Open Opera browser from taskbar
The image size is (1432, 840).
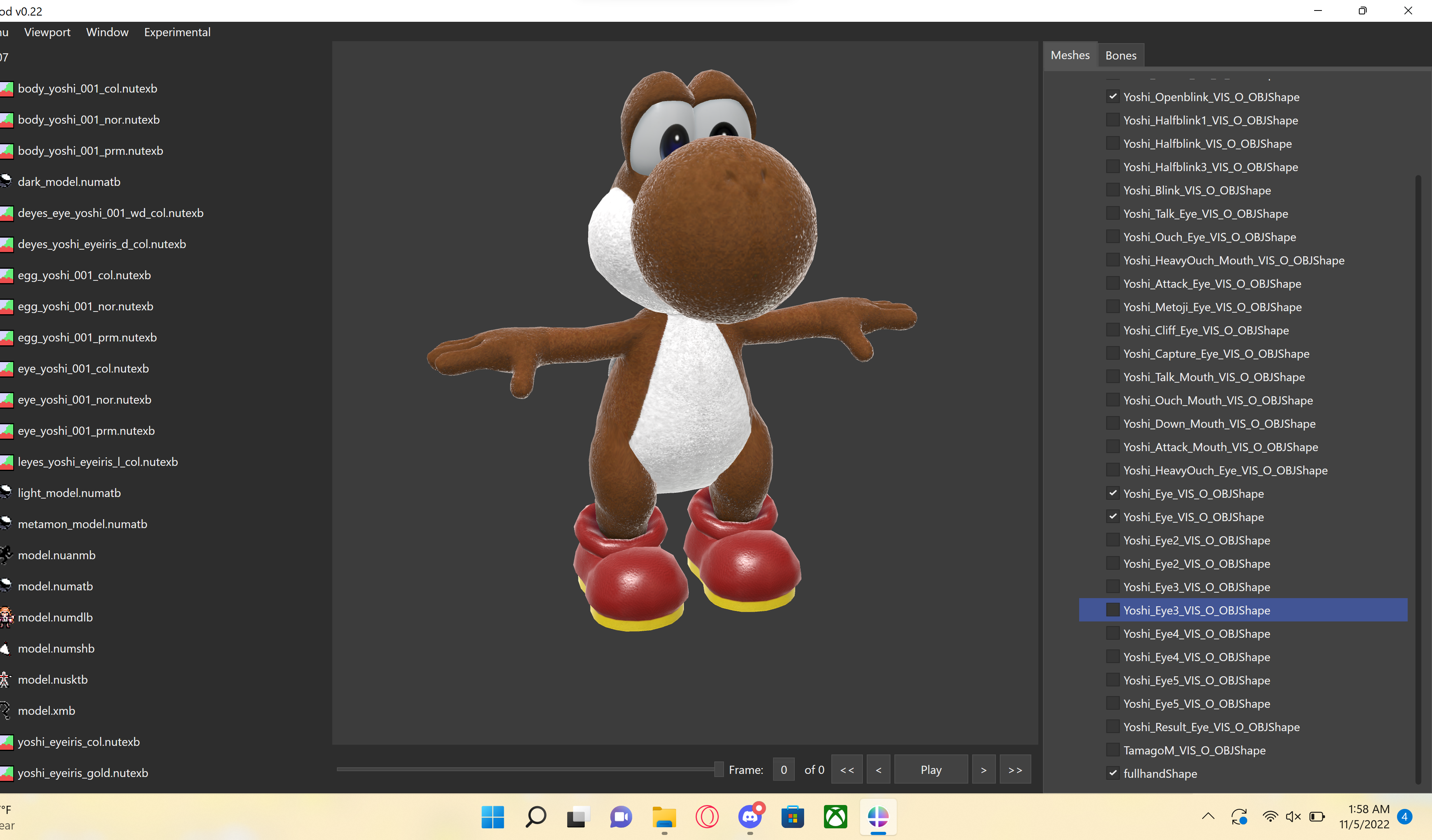tap(707, 817)
